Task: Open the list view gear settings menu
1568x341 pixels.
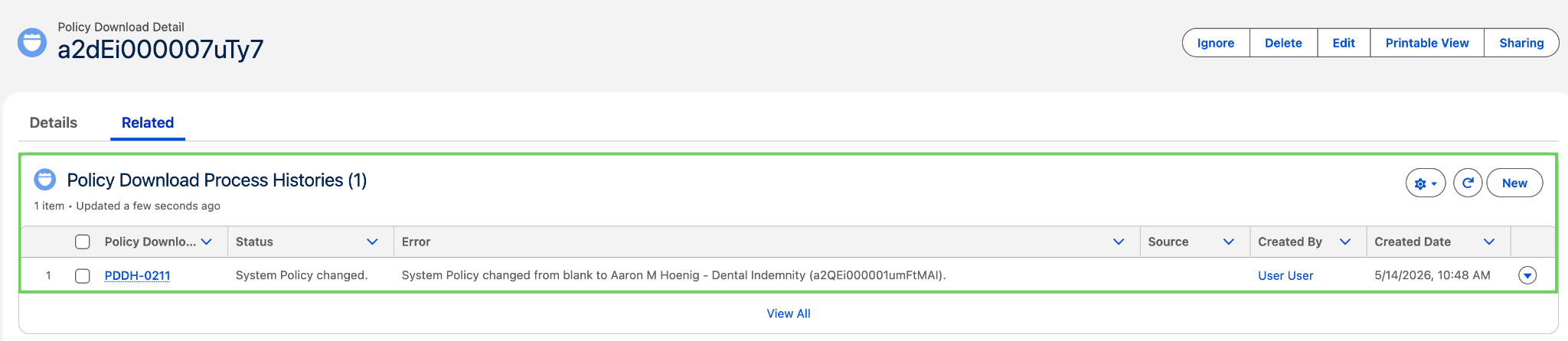Action: pyautogui.click(x=1426, y=183)
